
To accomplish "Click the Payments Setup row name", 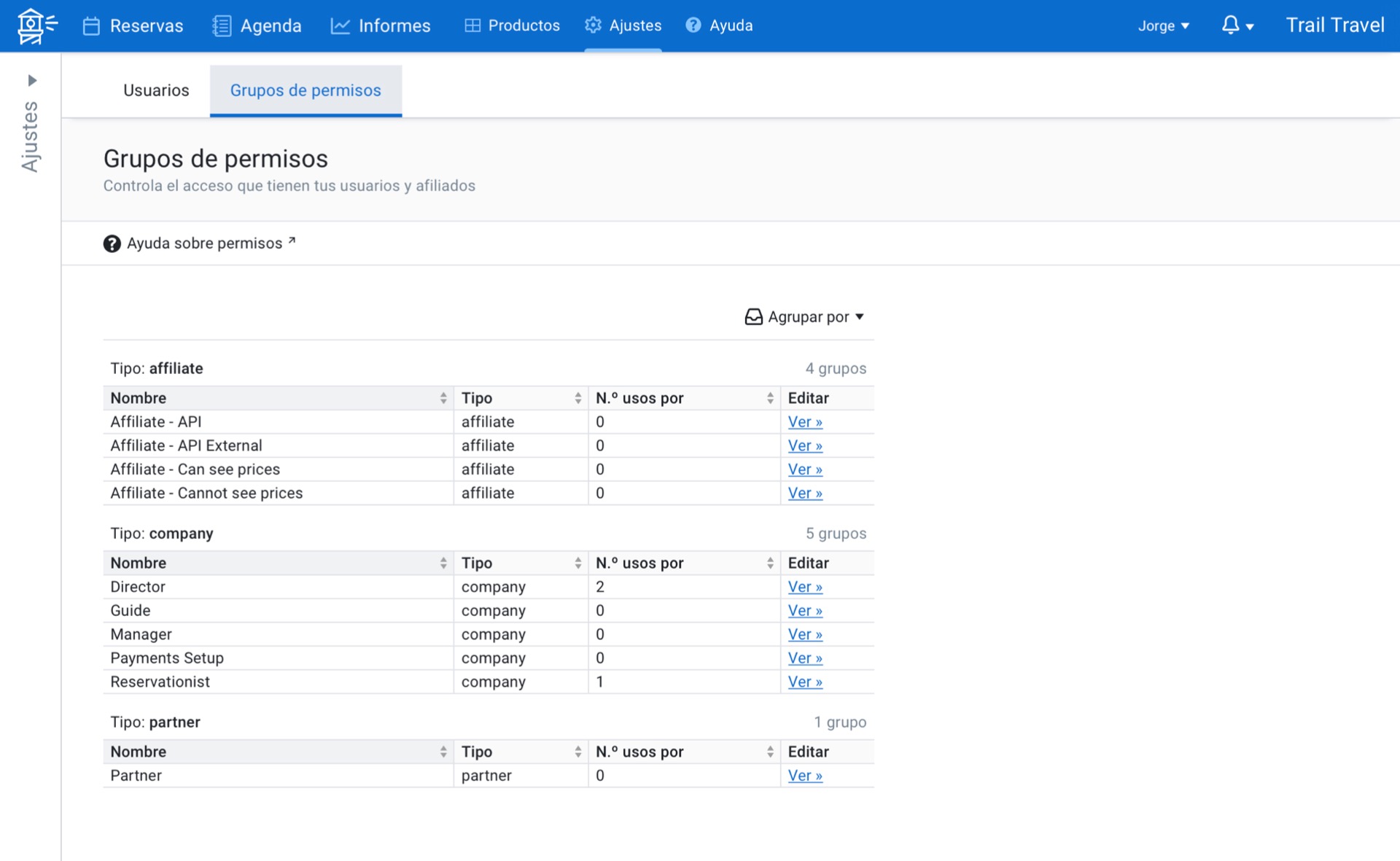I will [x=167, y=658].
